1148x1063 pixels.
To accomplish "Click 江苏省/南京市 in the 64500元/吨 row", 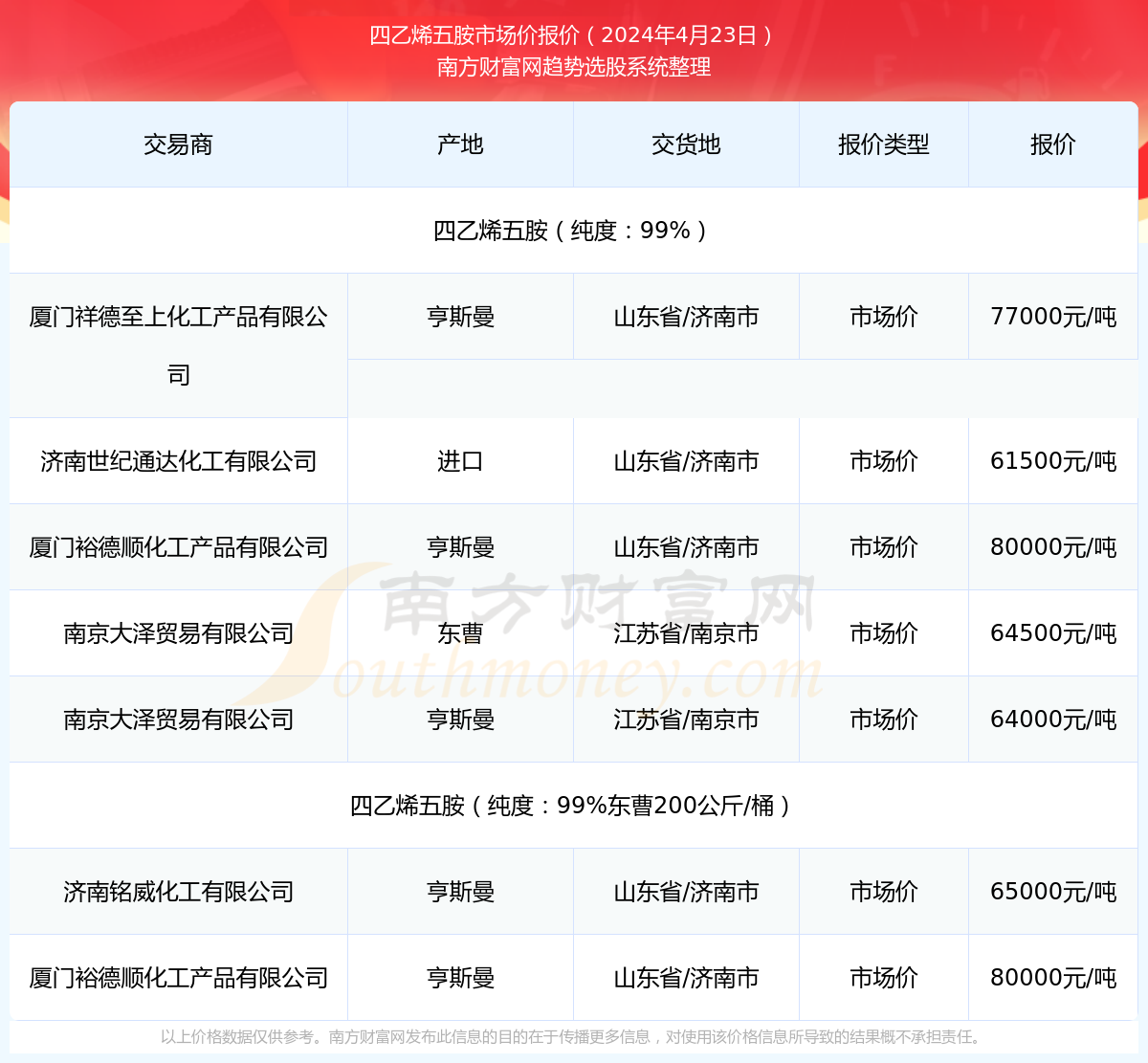I will [686, 633].
